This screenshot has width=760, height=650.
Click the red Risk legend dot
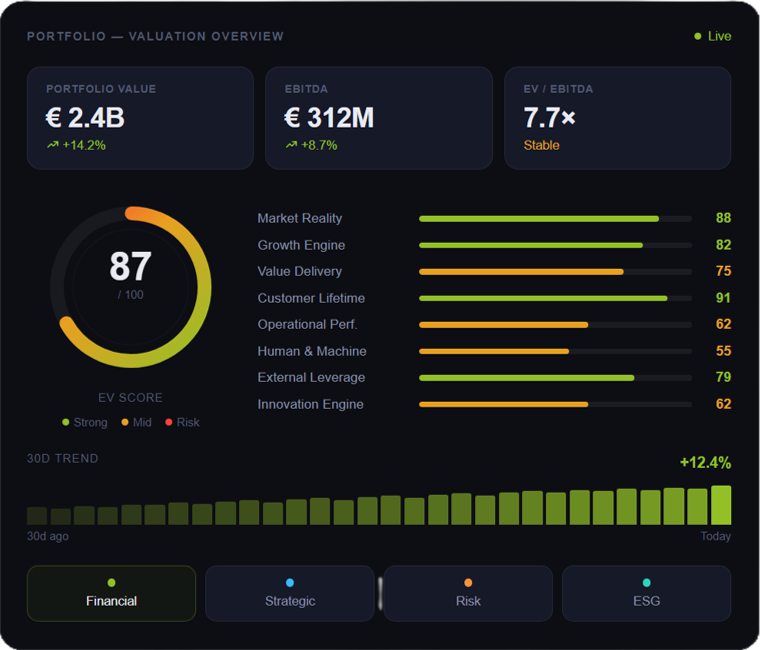[169, 422]
